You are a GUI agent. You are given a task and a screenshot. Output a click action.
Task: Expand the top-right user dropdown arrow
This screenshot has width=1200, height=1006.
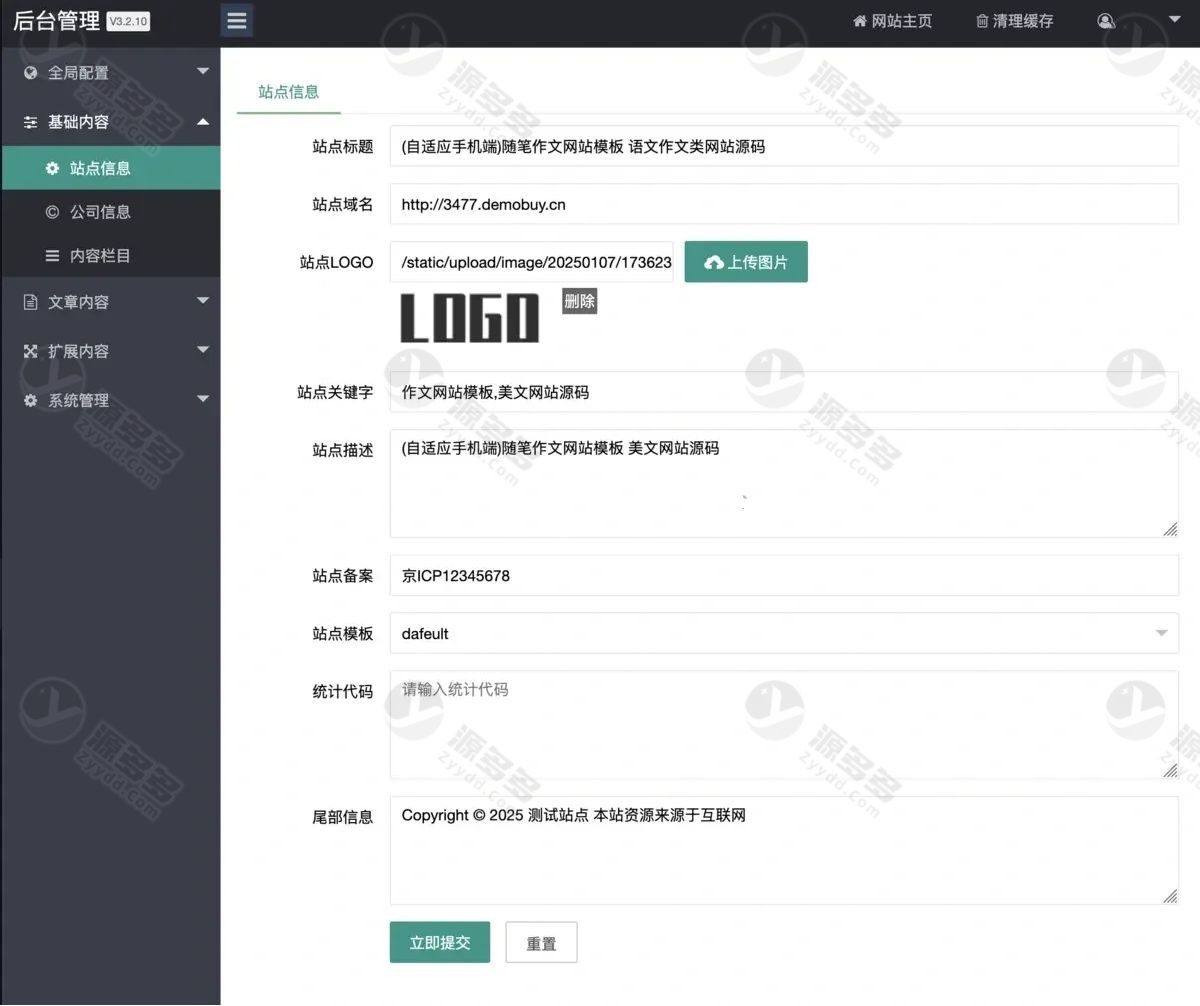click(1174, 18)
